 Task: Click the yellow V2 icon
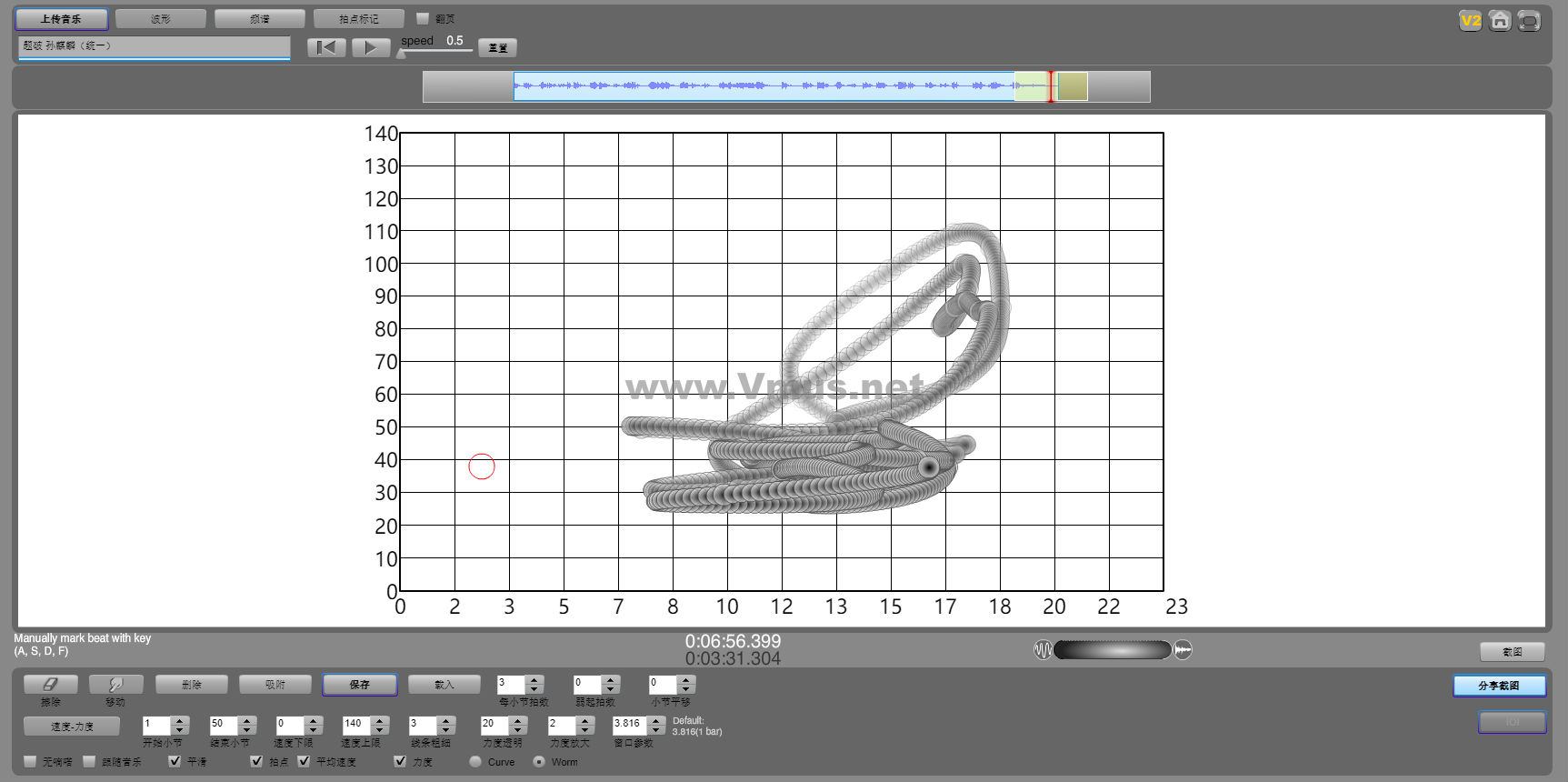point(1470,20)
